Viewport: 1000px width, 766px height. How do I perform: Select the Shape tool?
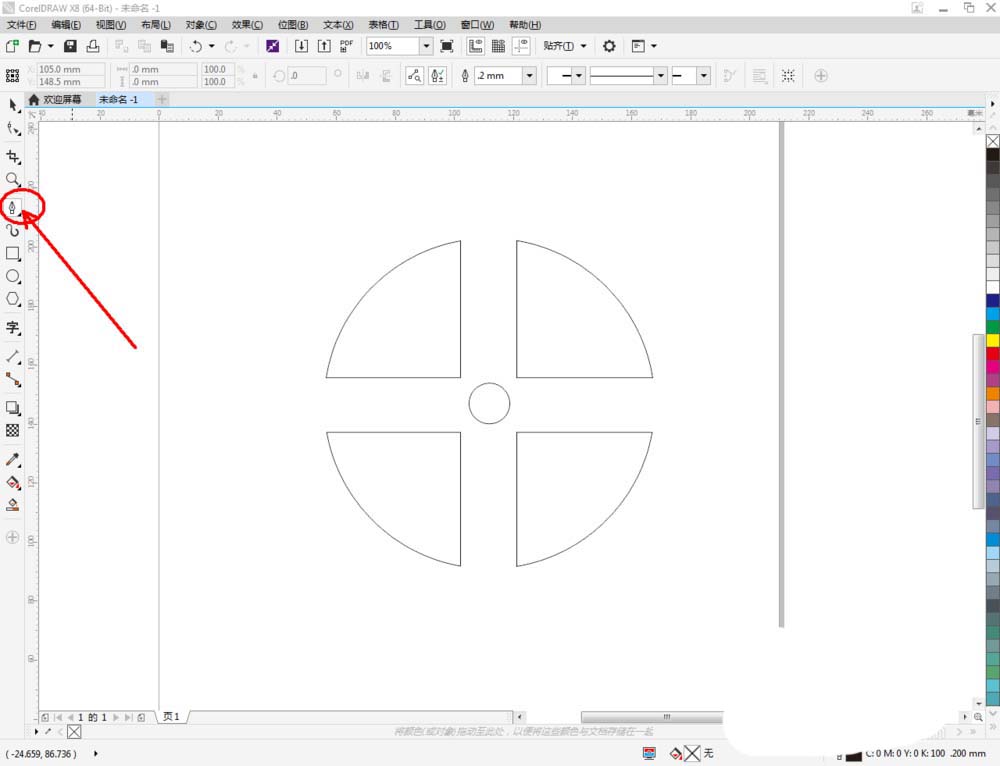(x=13, y=128)
